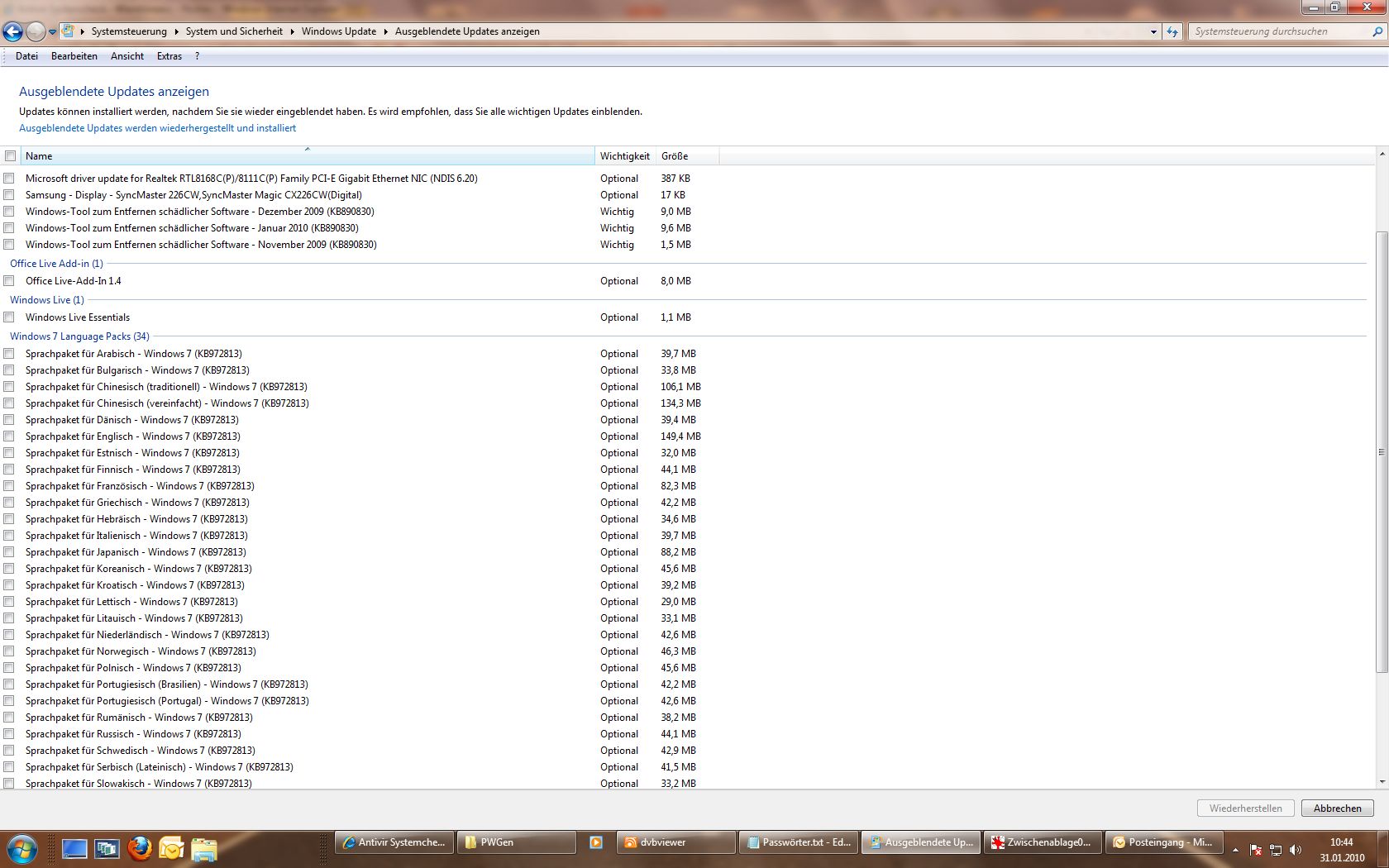
Task: Expand the arrow after Systemsteuerung breadcrumb
Action: pos(176,31)
